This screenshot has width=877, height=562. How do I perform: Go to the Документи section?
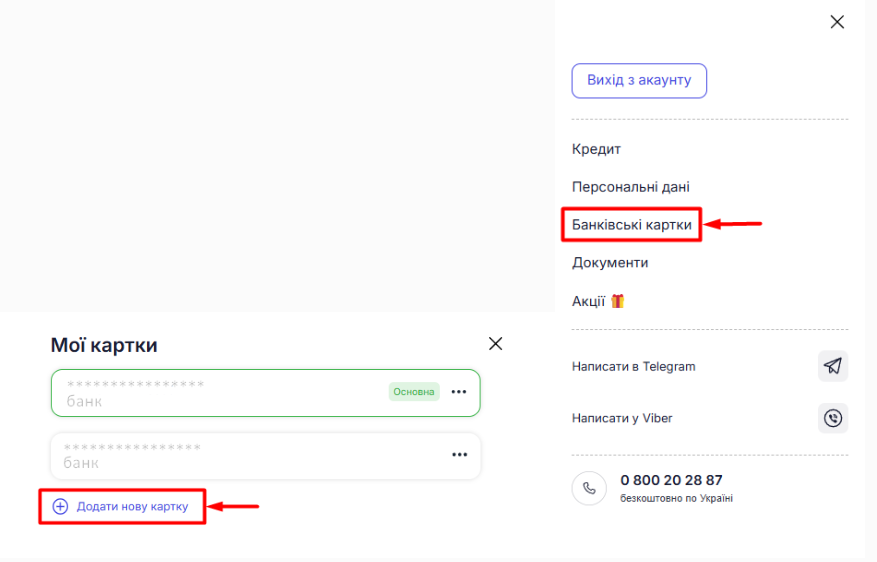(610, 263)
